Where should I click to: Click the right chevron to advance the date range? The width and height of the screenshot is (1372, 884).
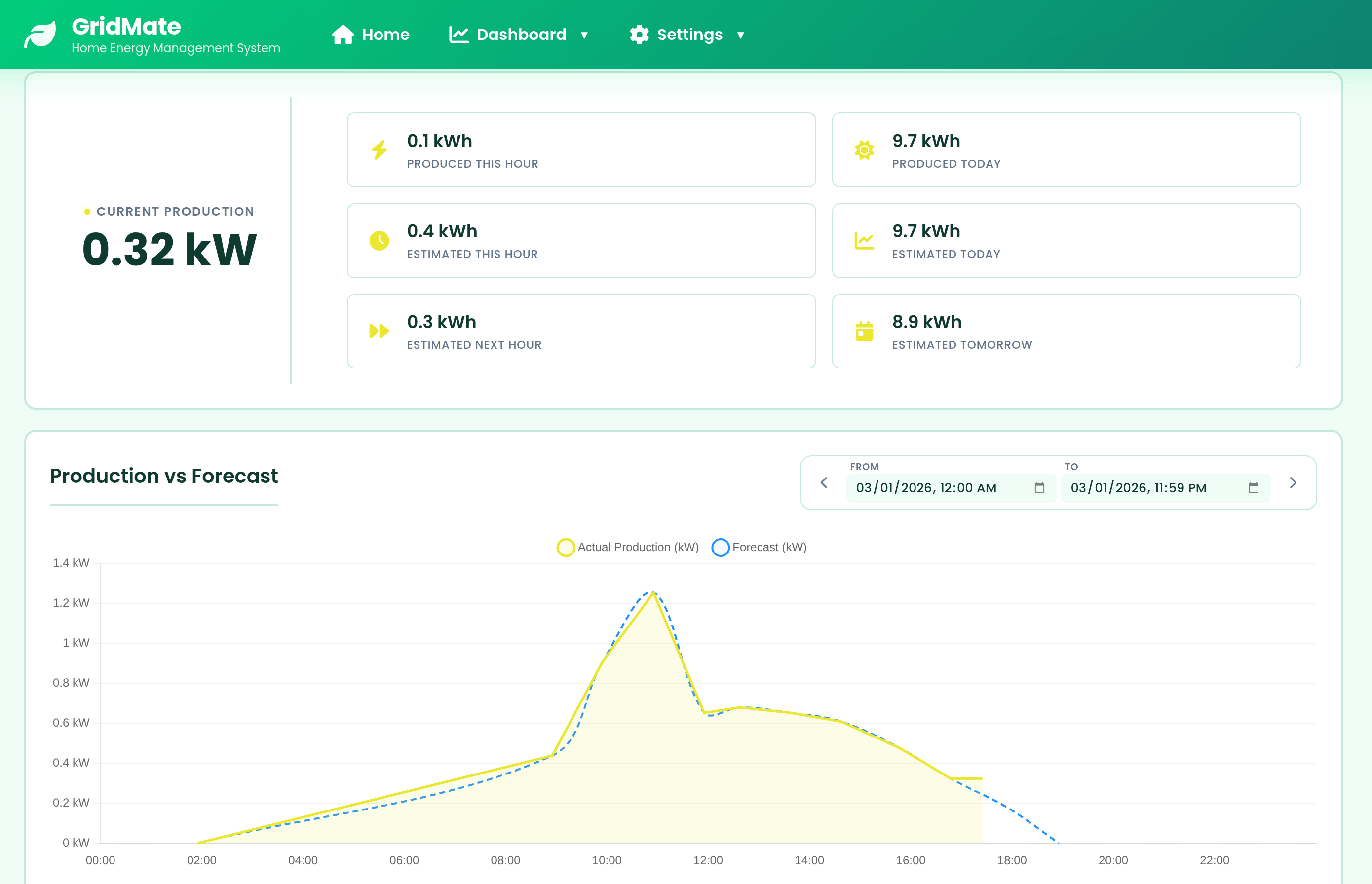point(1294,483)
